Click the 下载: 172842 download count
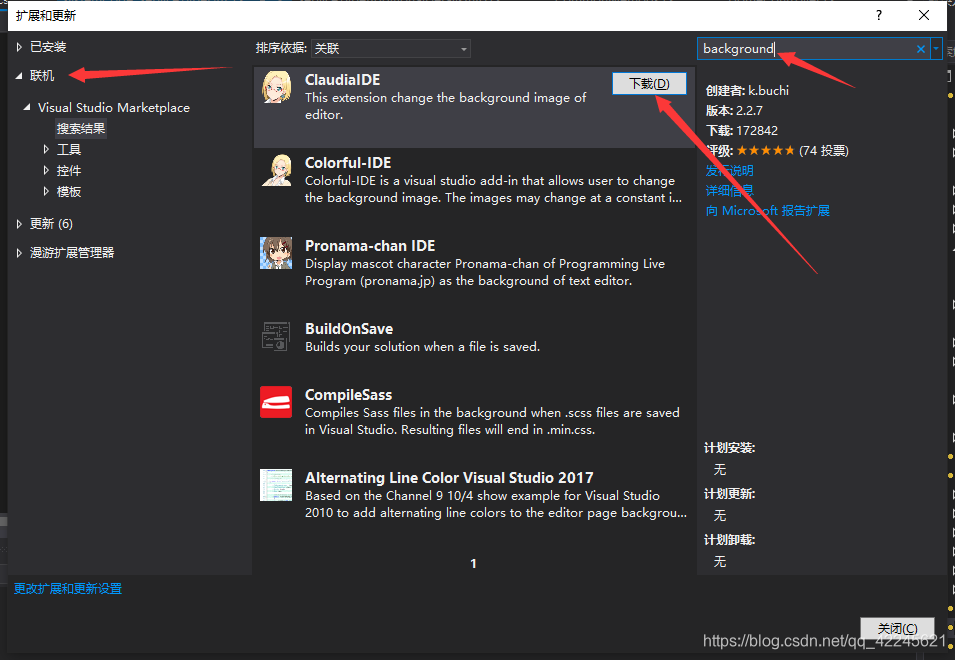Image resolution: width=955 pixels, height=660 pixels. tap(742, 130)
